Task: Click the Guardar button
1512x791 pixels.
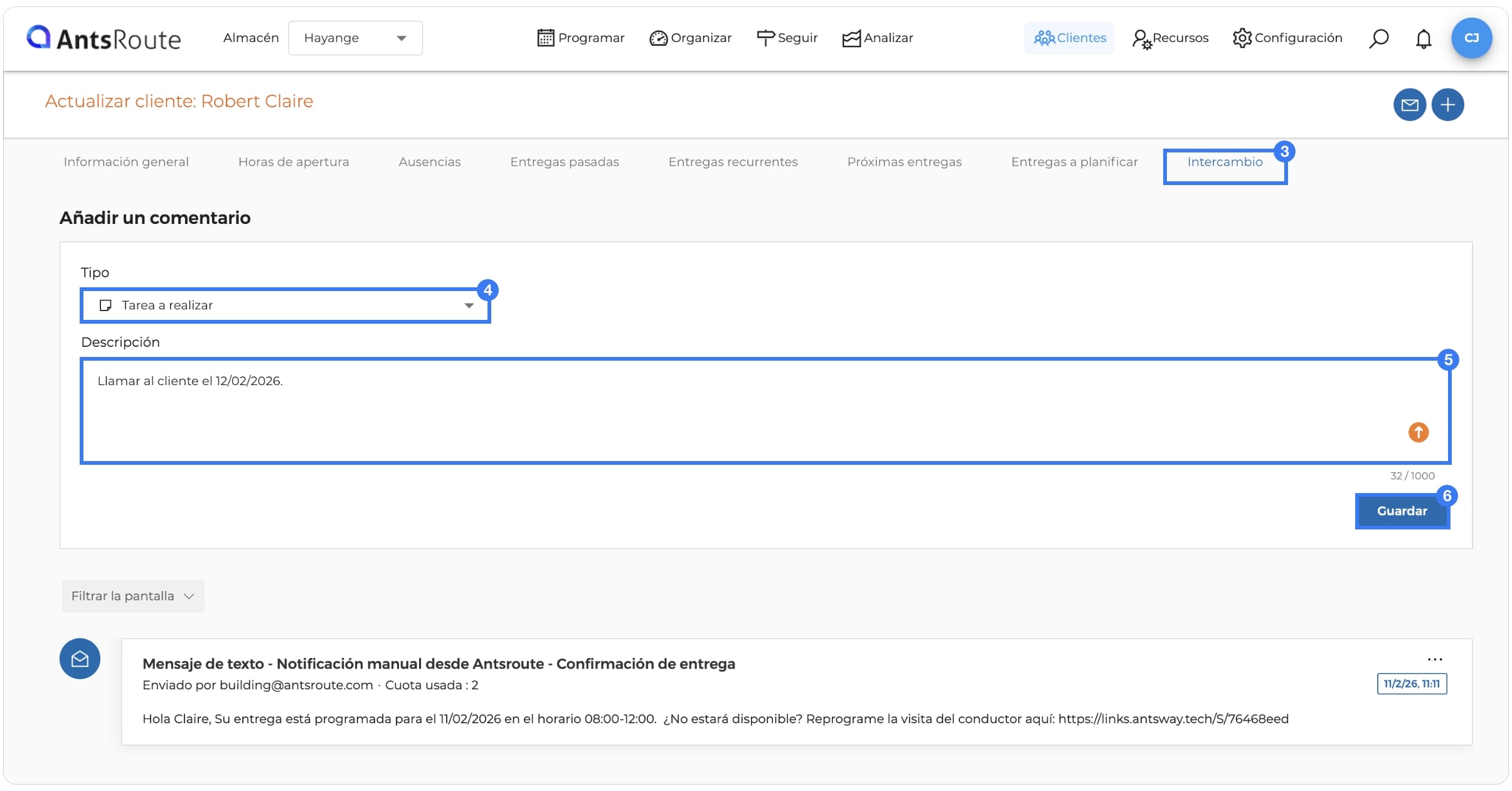Action: pyautogui.click(x=1402, y=511)
